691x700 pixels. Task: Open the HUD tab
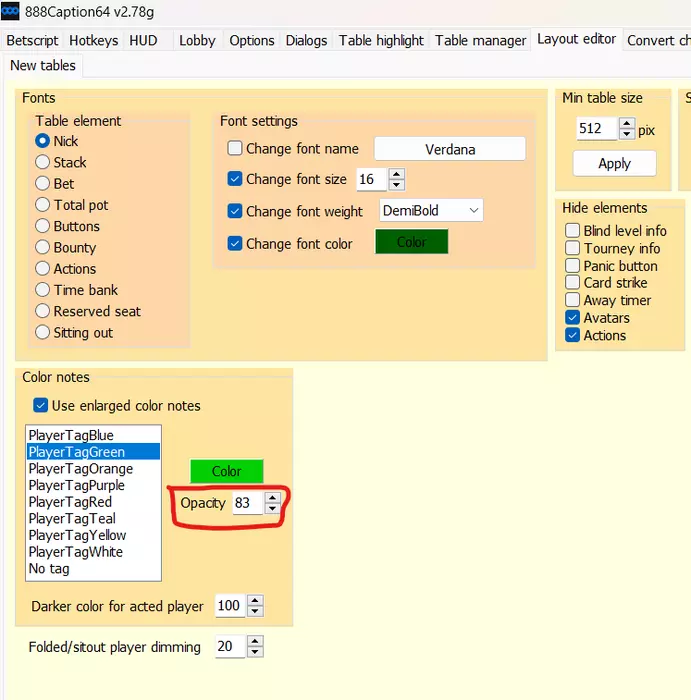[x=143, y=41]
